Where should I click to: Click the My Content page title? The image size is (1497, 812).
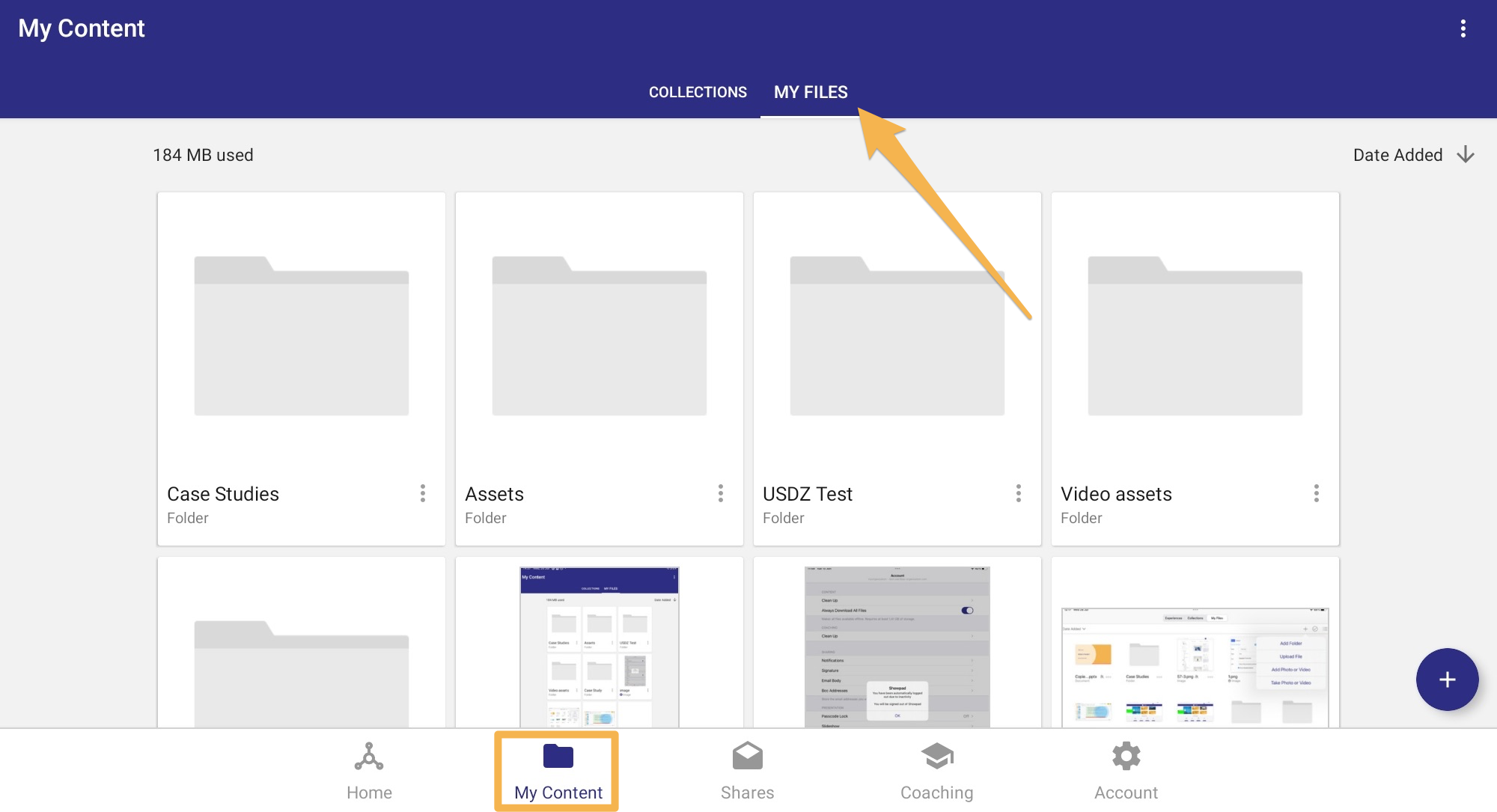coord(82,28)
